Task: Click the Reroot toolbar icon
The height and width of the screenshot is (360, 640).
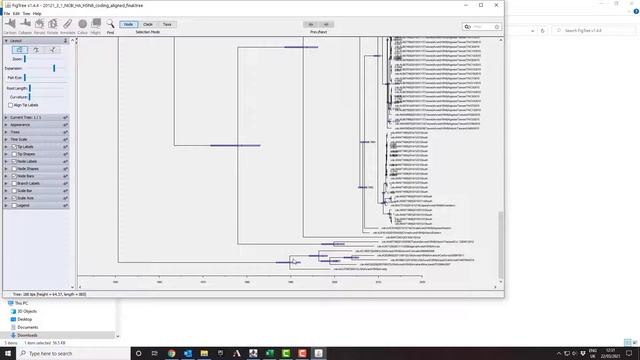Action: pos(40,24)
